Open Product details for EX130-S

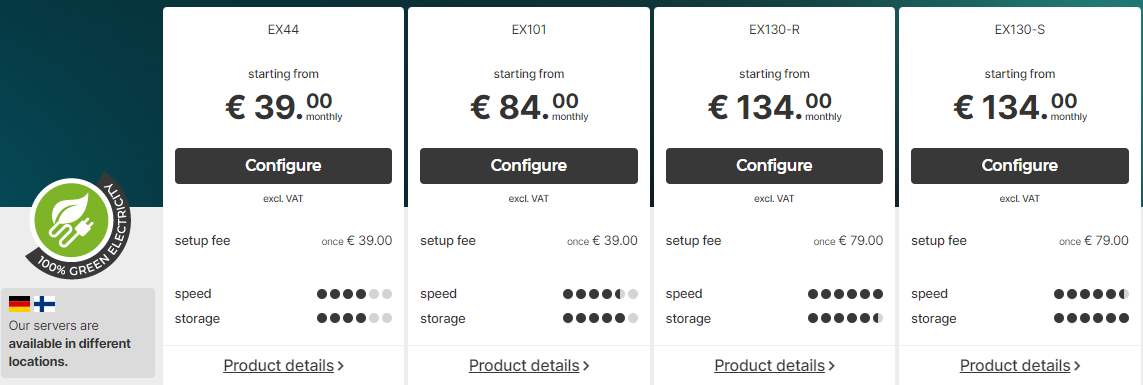pyautogui.click(x=1020, y=365)
